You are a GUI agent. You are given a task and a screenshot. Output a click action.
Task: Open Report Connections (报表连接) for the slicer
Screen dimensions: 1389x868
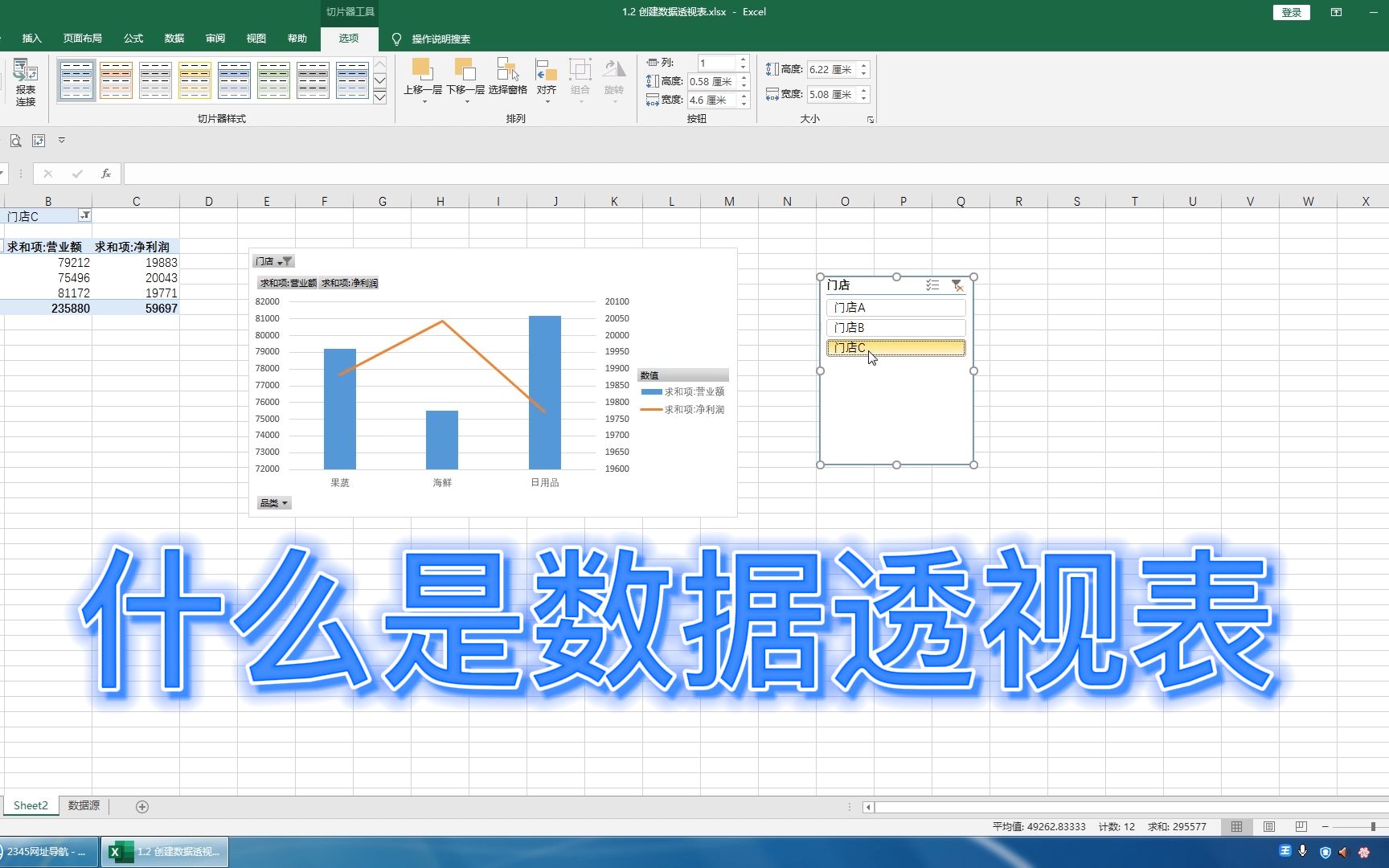coord(26,82)
